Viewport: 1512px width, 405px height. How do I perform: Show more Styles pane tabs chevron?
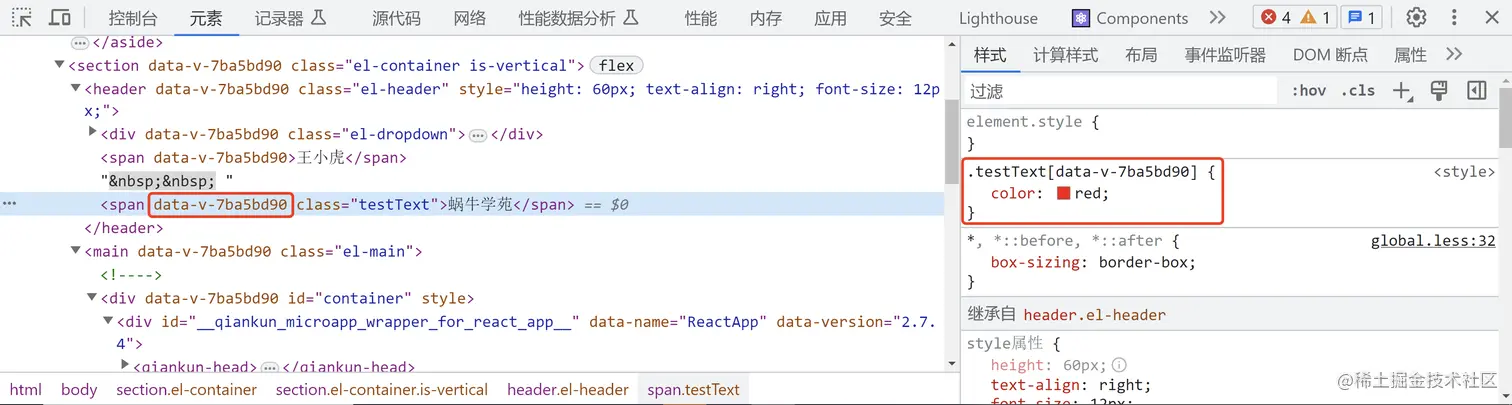tap(1454, 54)
